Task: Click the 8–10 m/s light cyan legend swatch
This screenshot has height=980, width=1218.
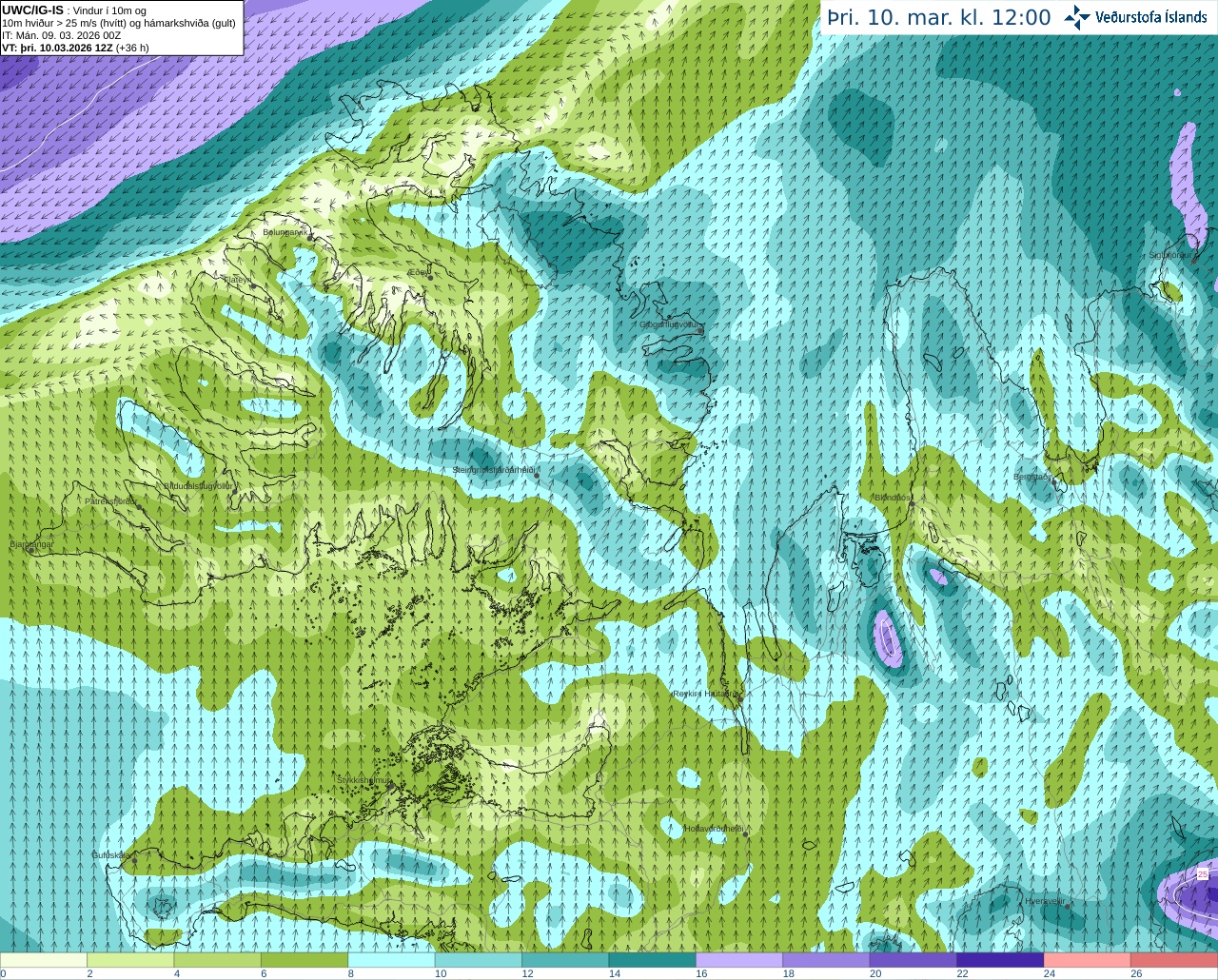Action: pos(391,960)
